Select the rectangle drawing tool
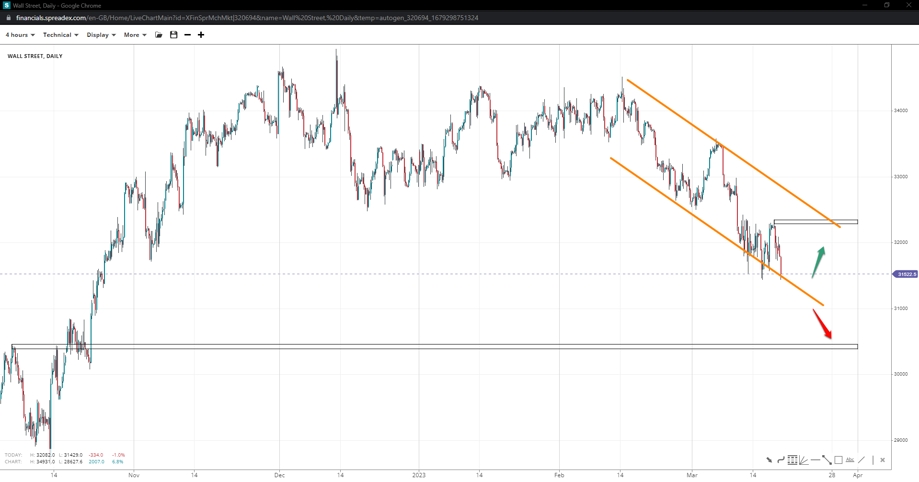Screen dimensions: 919x482 pos(838,460)
